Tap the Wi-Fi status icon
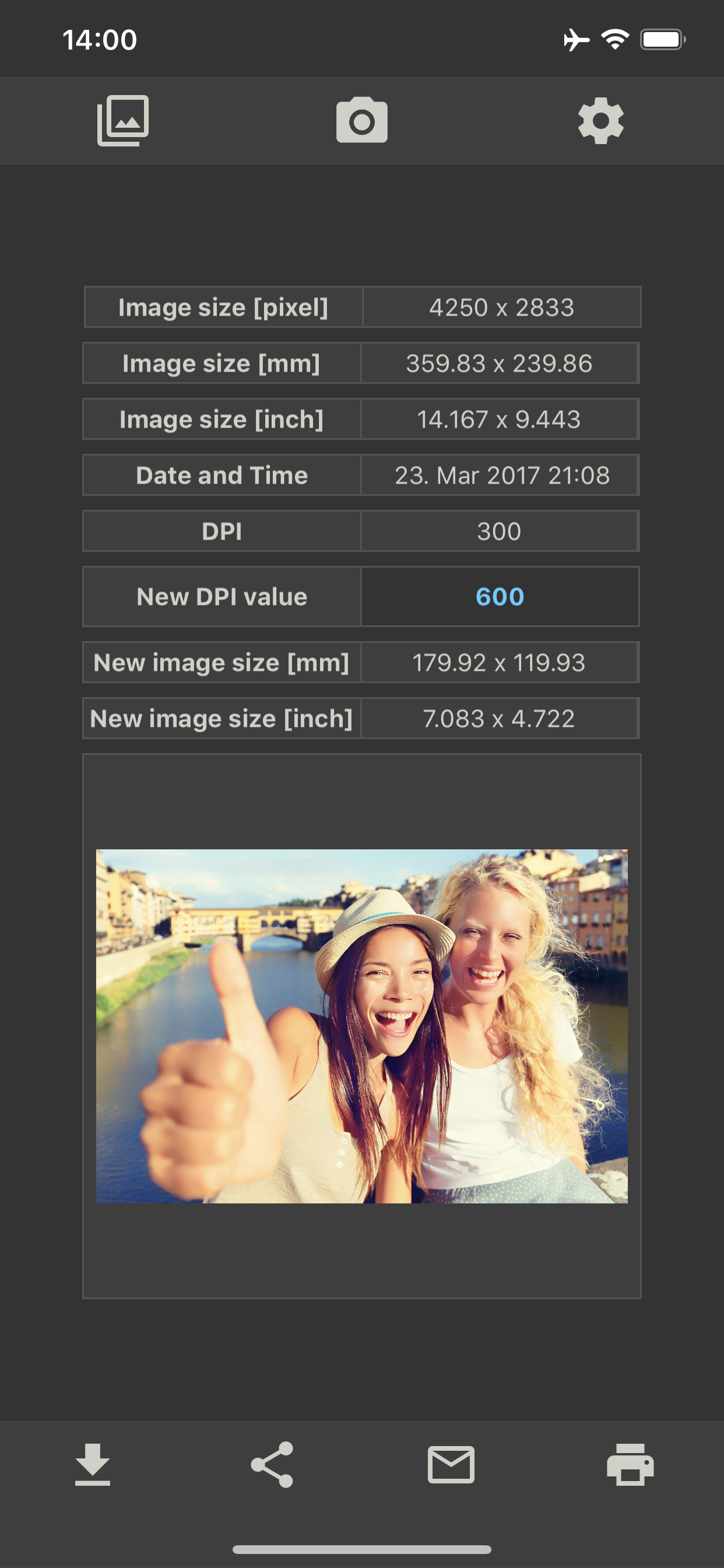The height and width of the screenshot is (1568, 724). [615, 40]
